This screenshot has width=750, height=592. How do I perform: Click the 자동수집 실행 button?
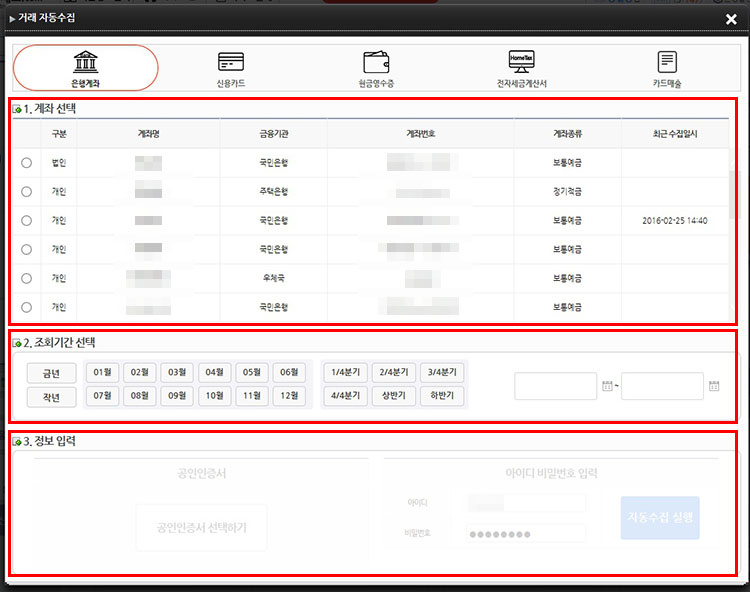click(660, 518)
